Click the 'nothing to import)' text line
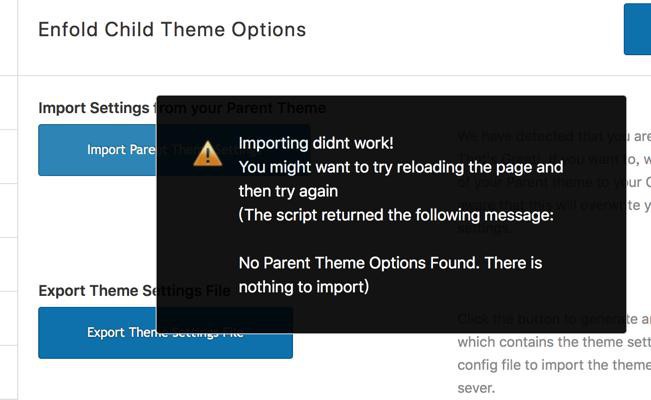 click(x=304, y=287)
